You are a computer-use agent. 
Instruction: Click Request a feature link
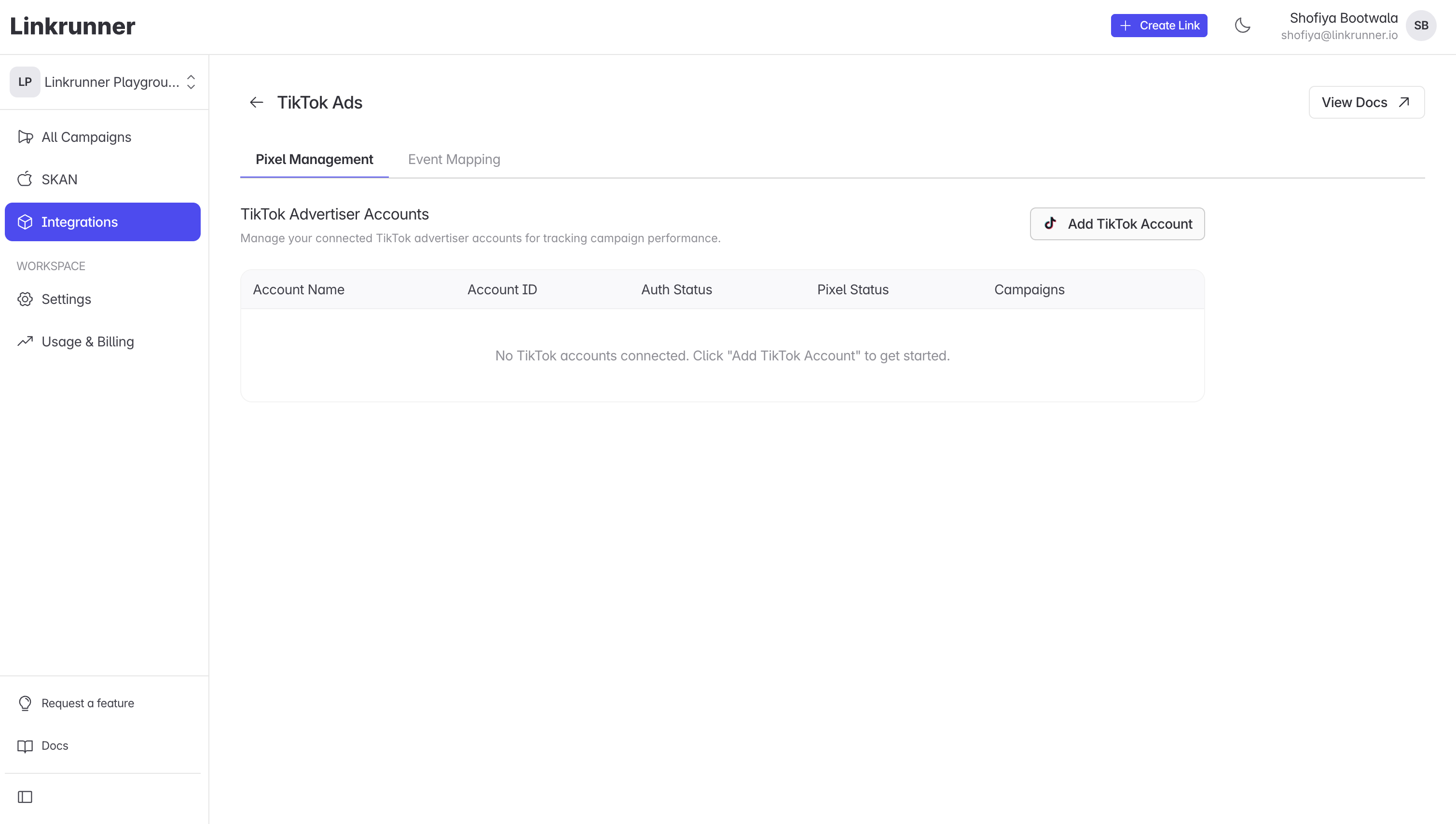point(102,703)
